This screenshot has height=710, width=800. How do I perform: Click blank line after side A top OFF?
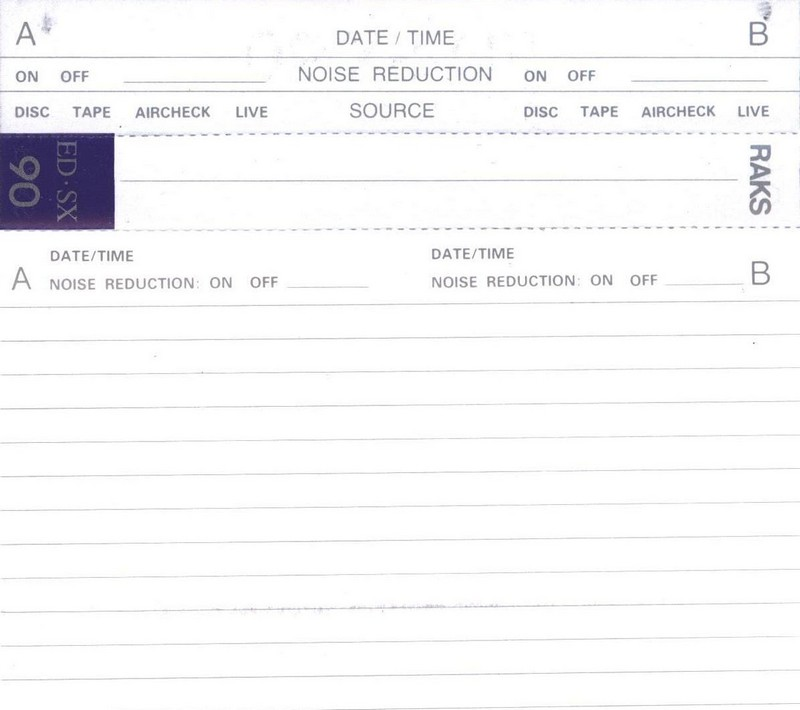pyautogui.click(x=195, y=79)
